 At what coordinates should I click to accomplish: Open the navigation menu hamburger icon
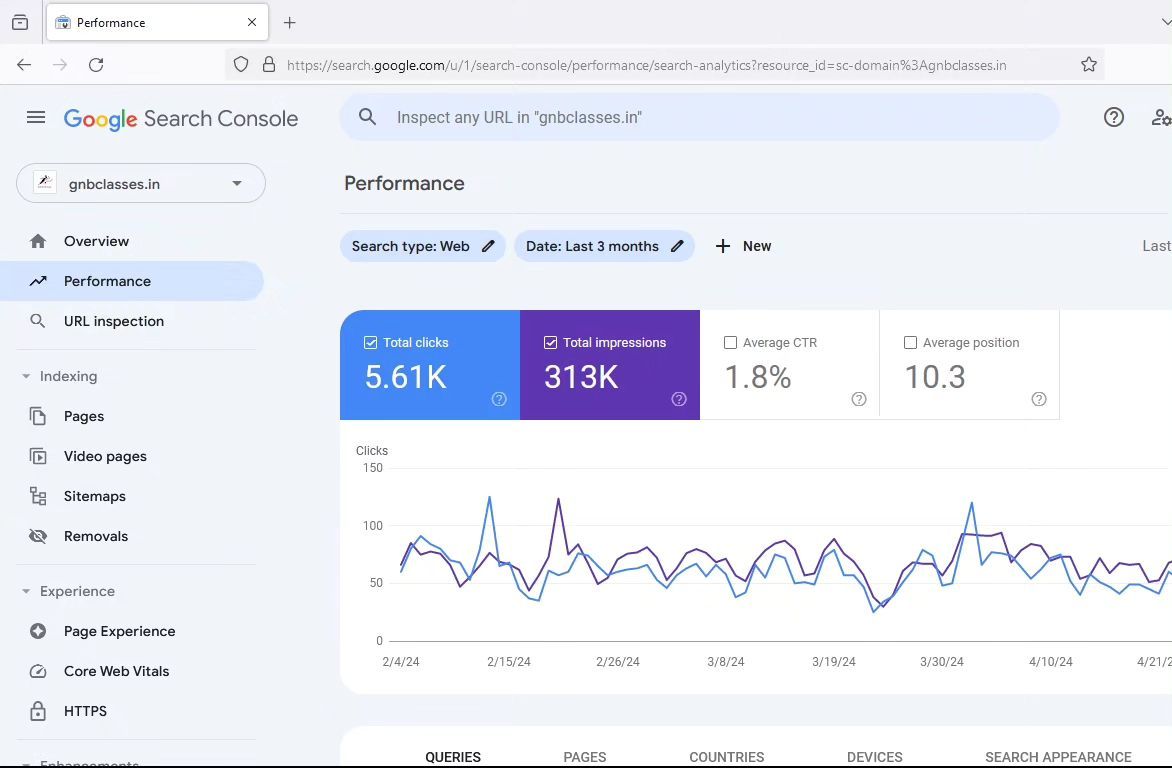[36, 117]
